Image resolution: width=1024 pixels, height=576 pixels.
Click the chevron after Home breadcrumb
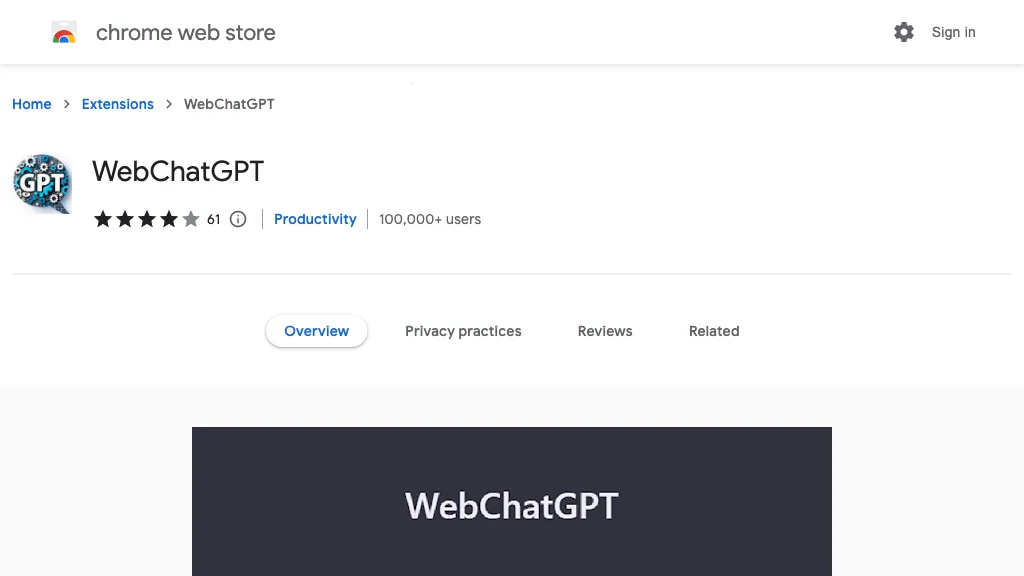[67, 104]
